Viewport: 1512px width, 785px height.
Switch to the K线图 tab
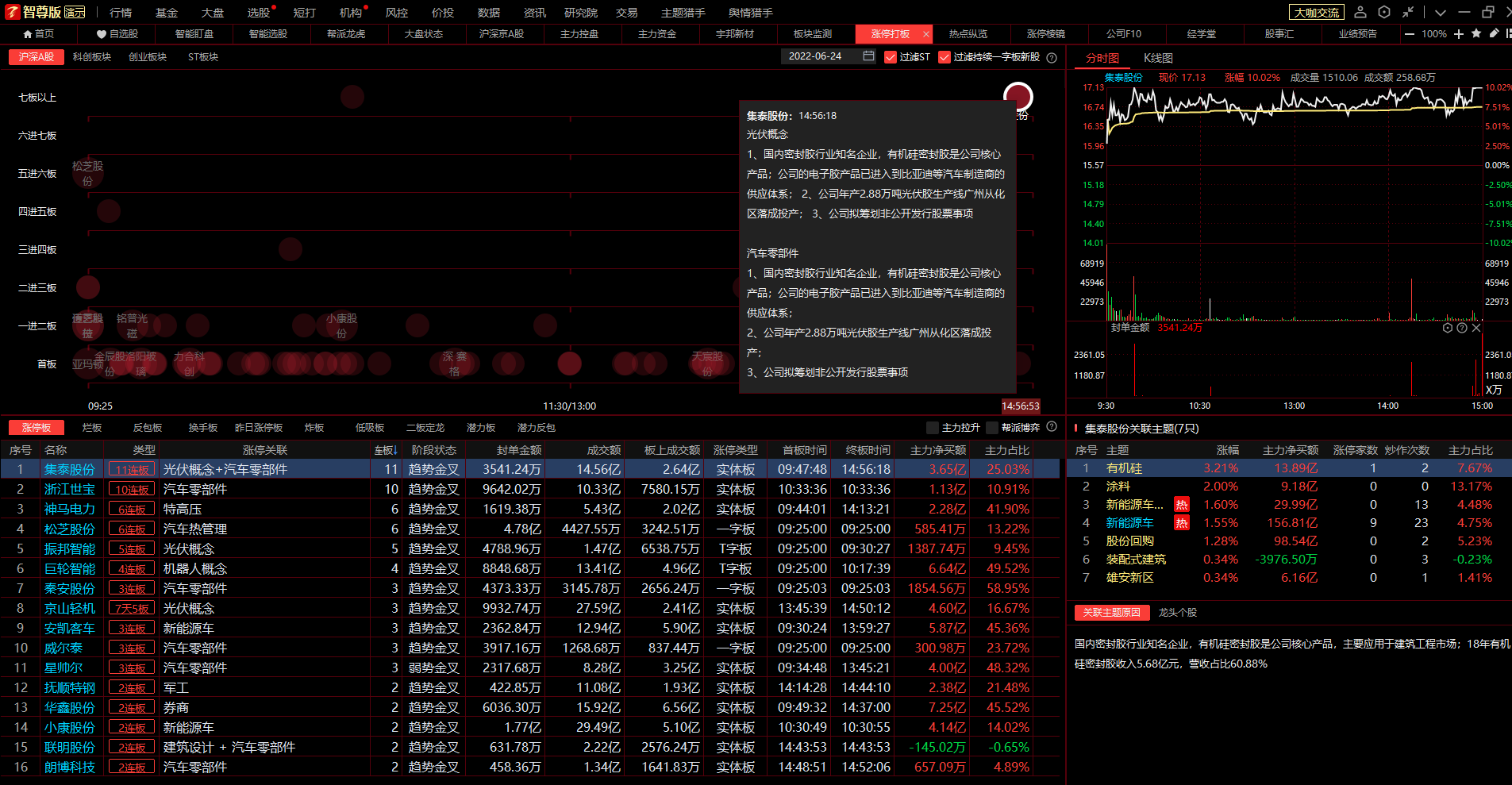point(1158,58)
